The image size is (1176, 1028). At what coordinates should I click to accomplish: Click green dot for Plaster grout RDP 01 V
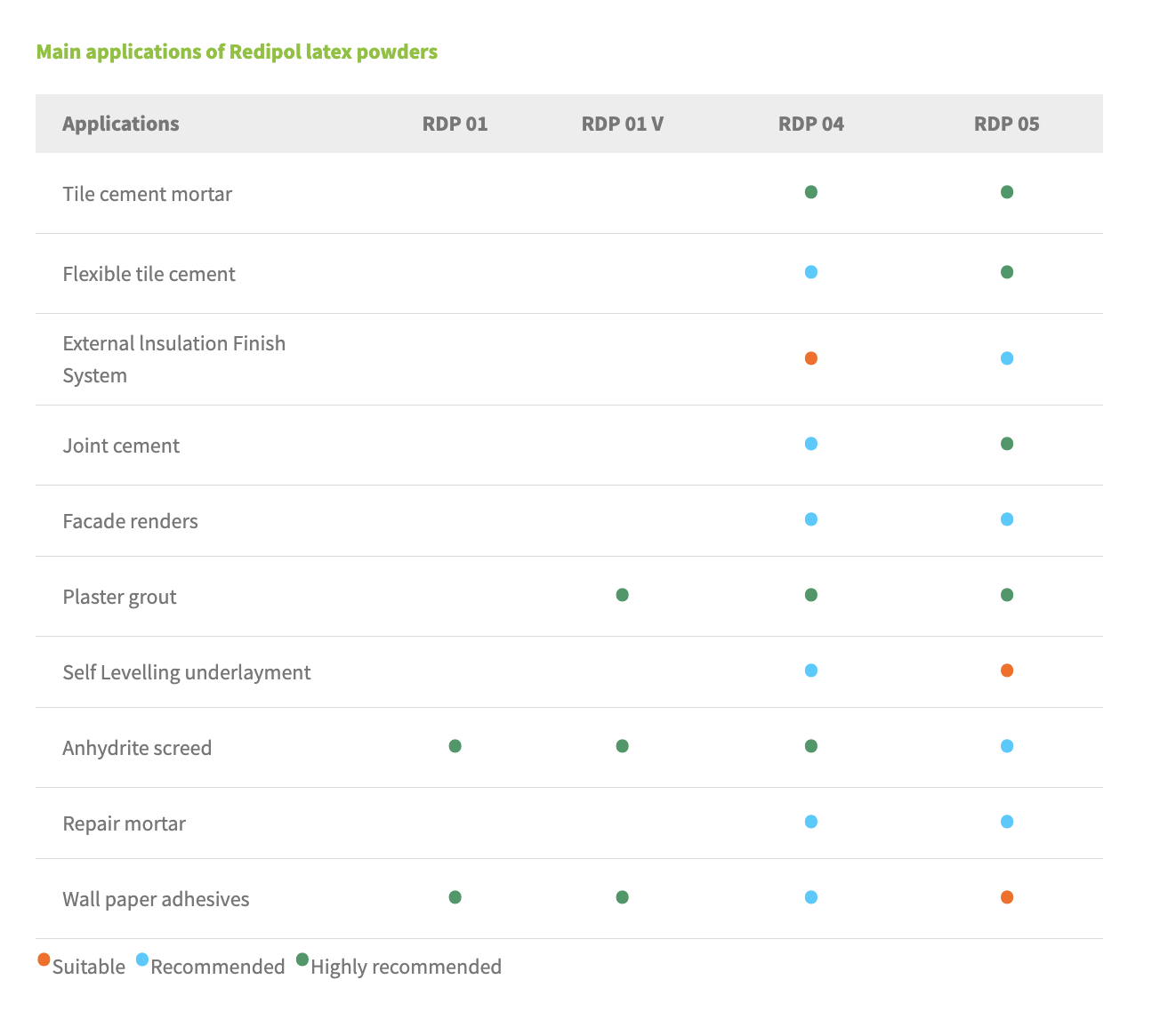coord(622,595)
